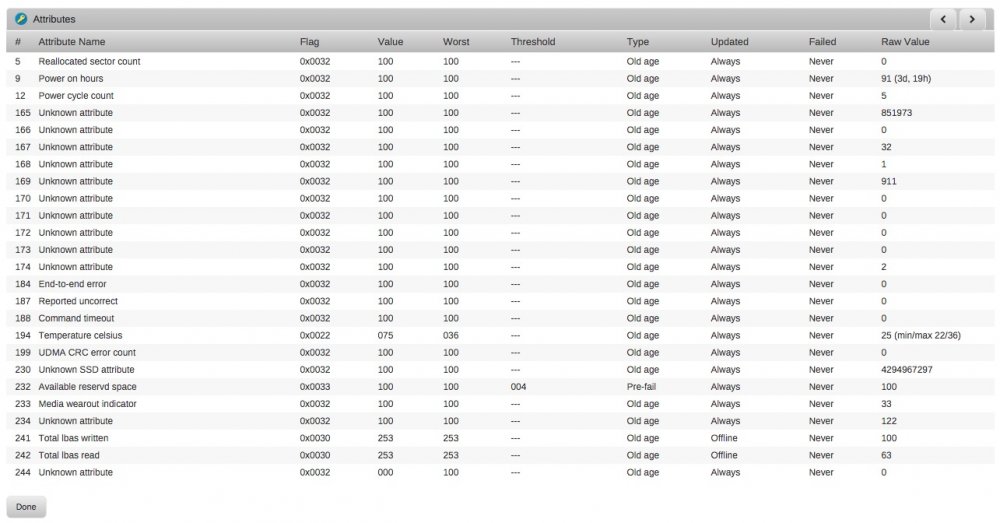
Task: Click the Raw Value column header
Action: click(x=905, y=41)
